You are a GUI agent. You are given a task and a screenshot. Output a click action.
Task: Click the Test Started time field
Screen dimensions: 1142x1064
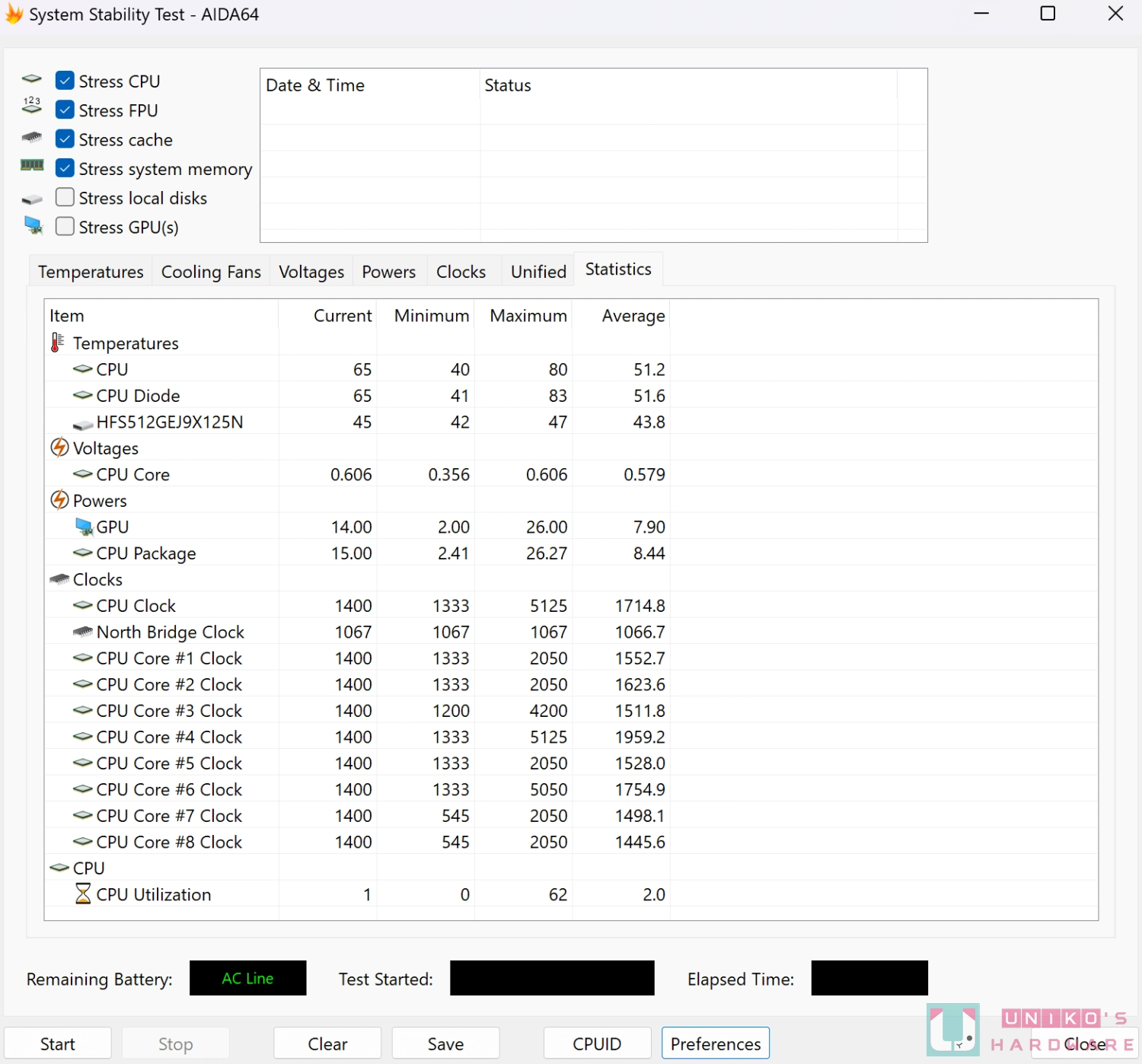552,978
